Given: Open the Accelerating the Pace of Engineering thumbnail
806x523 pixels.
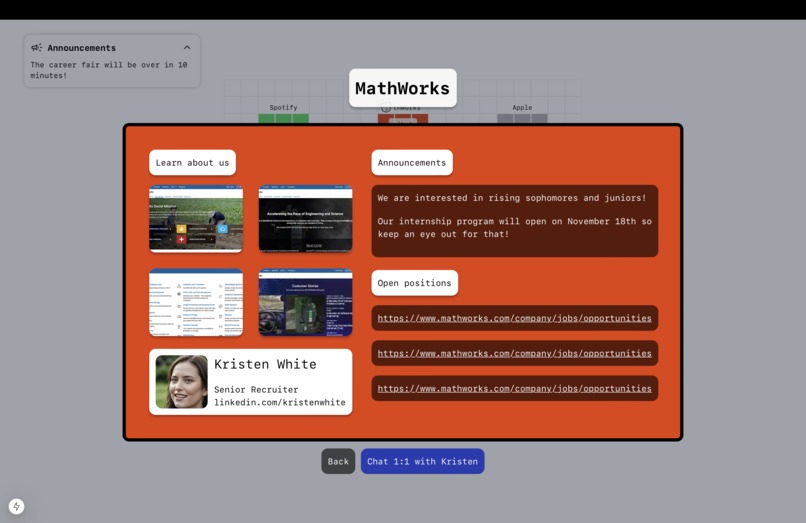Looking at the screenshot, I should (x=305, y=219).
